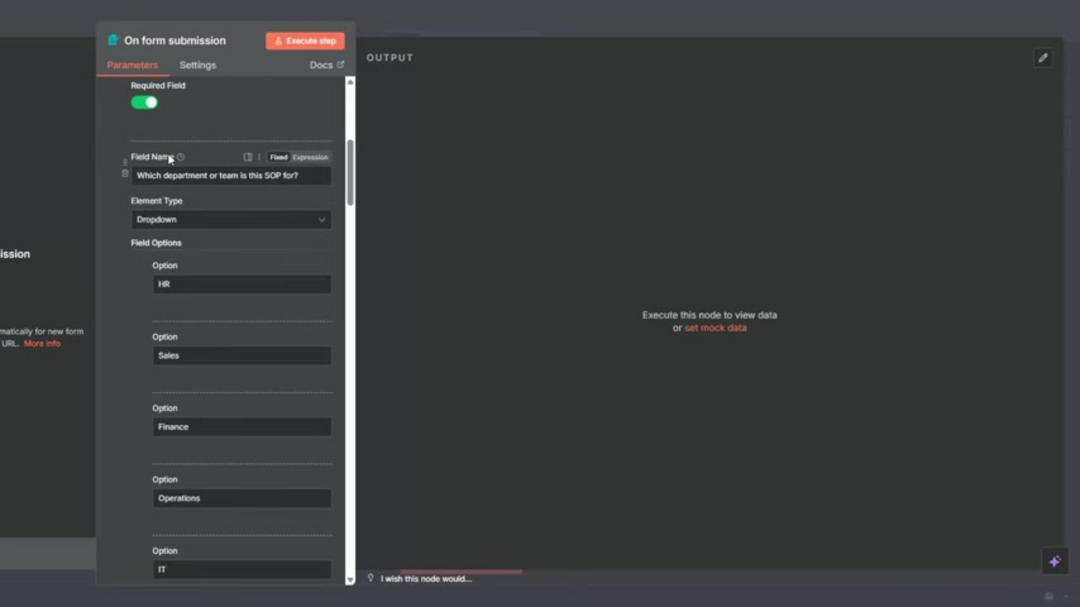Open the Element Type dropdown
Viewport: 1080px width, 607px height.
pos(231,219)
